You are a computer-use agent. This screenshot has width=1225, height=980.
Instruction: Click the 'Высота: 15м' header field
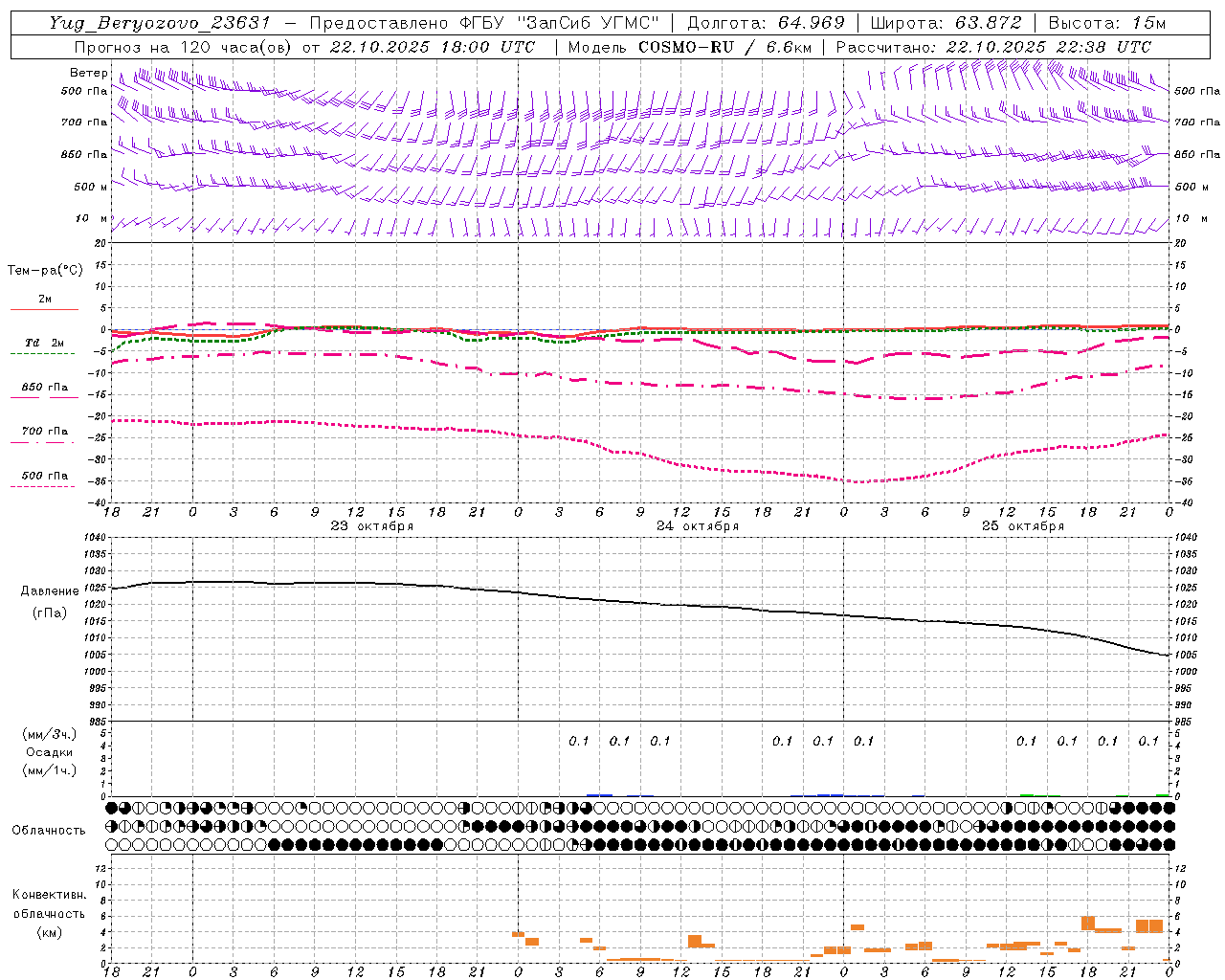1107,23
